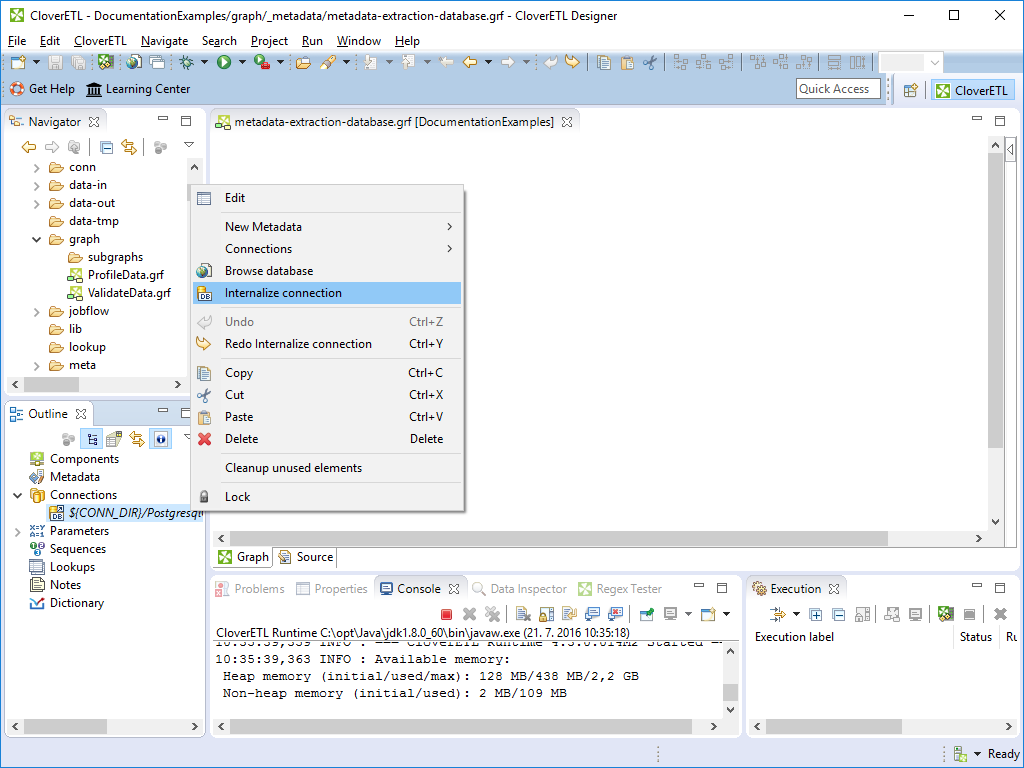
Task: Click the Quick Access search field
Action: 837,89
